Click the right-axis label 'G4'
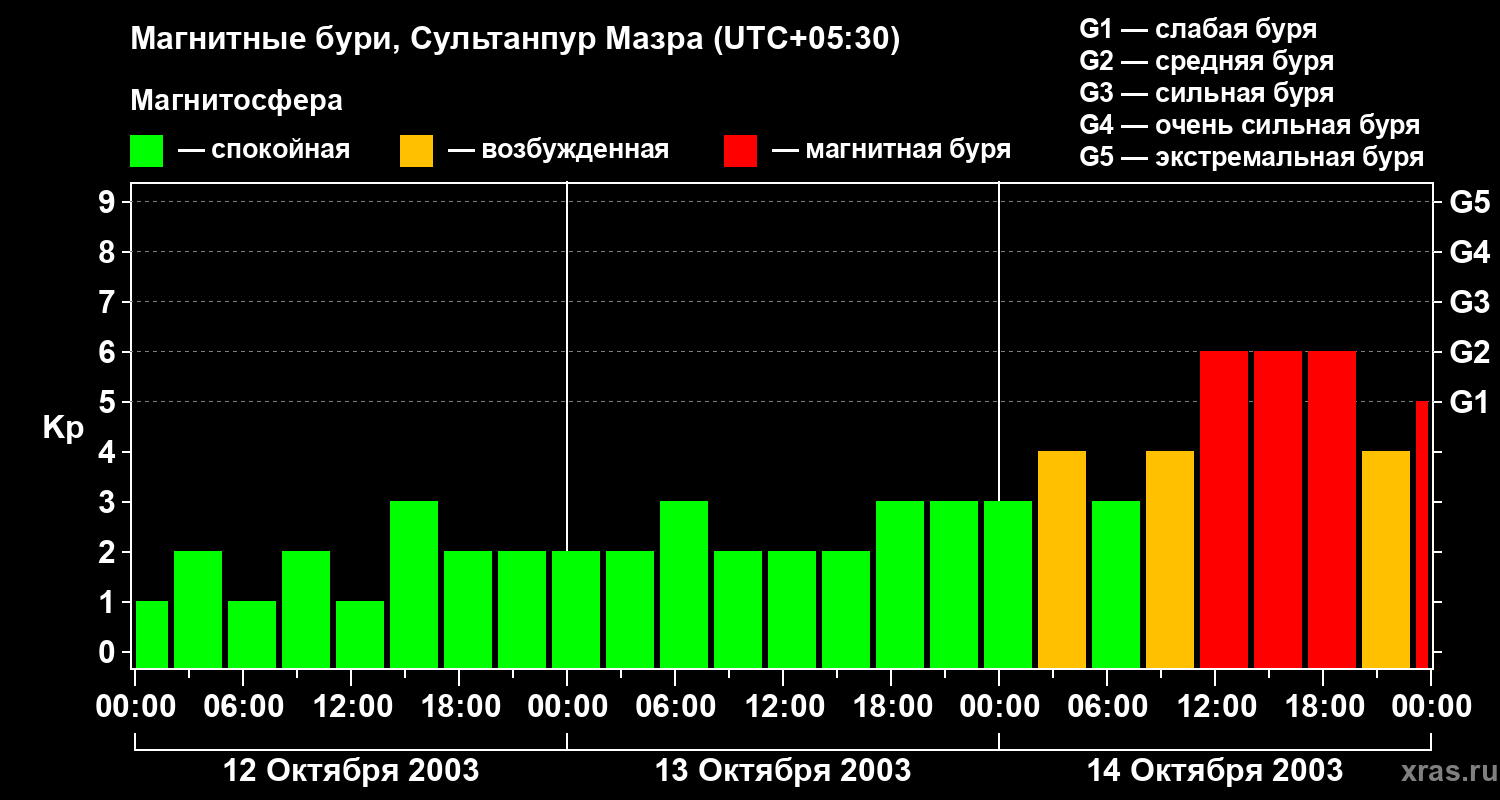Viewport: 1500px width, 800px height. (x=1469, y=252)
